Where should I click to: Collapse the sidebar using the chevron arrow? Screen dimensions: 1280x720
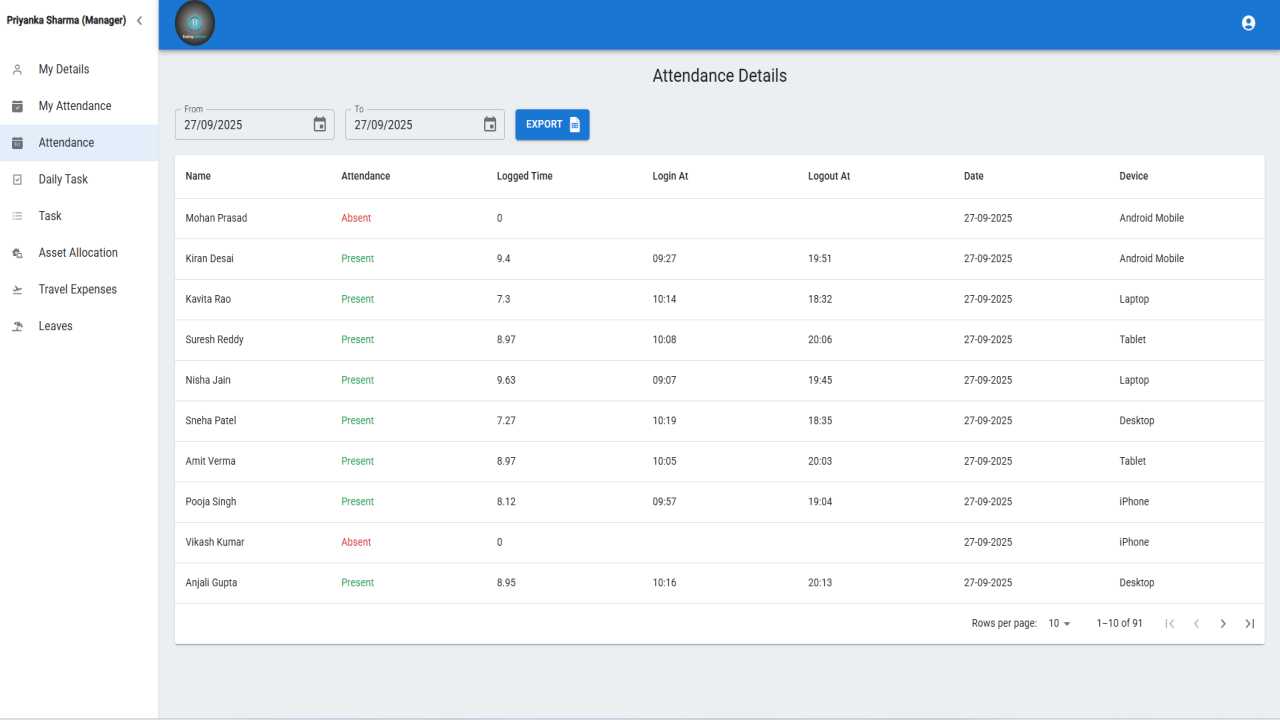(x=139, y=20)
